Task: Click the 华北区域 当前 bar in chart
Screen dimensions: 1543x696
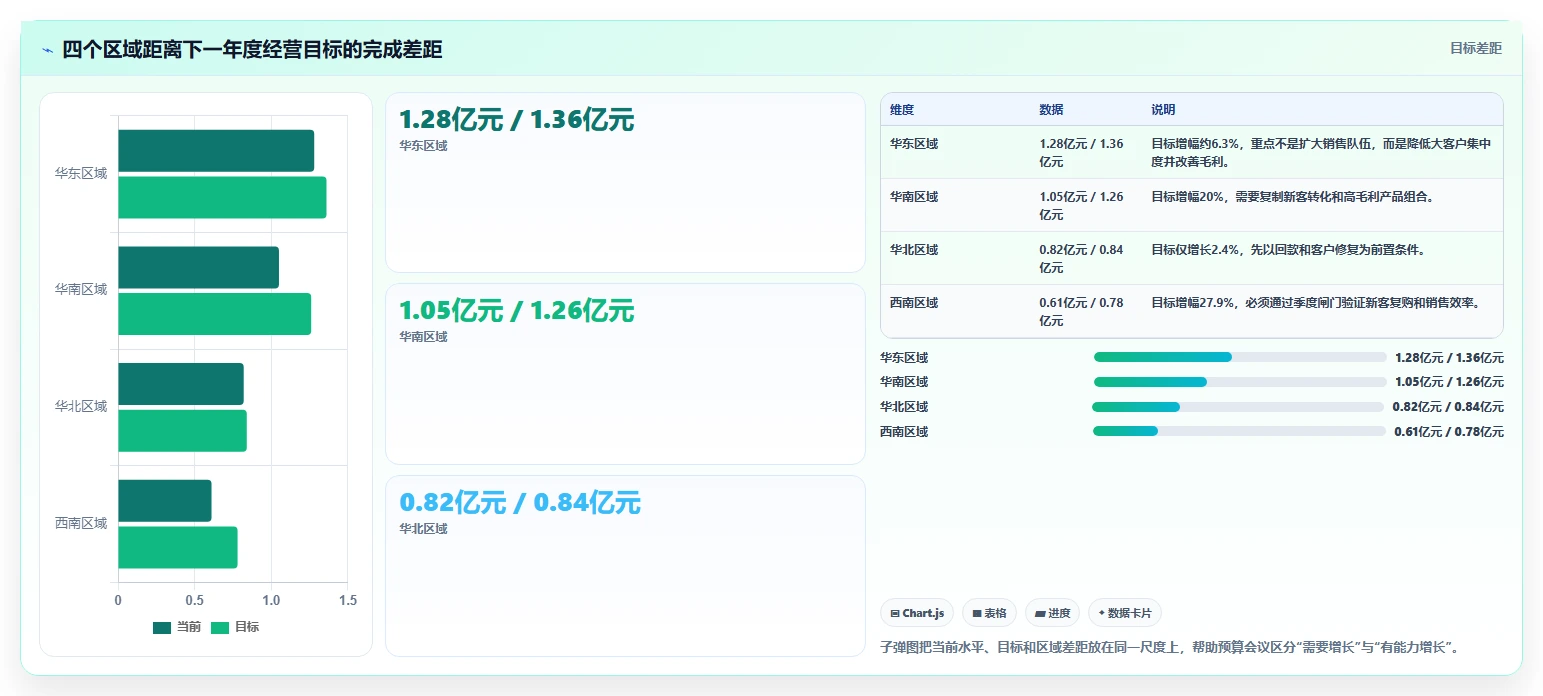Action: [181, 384]
